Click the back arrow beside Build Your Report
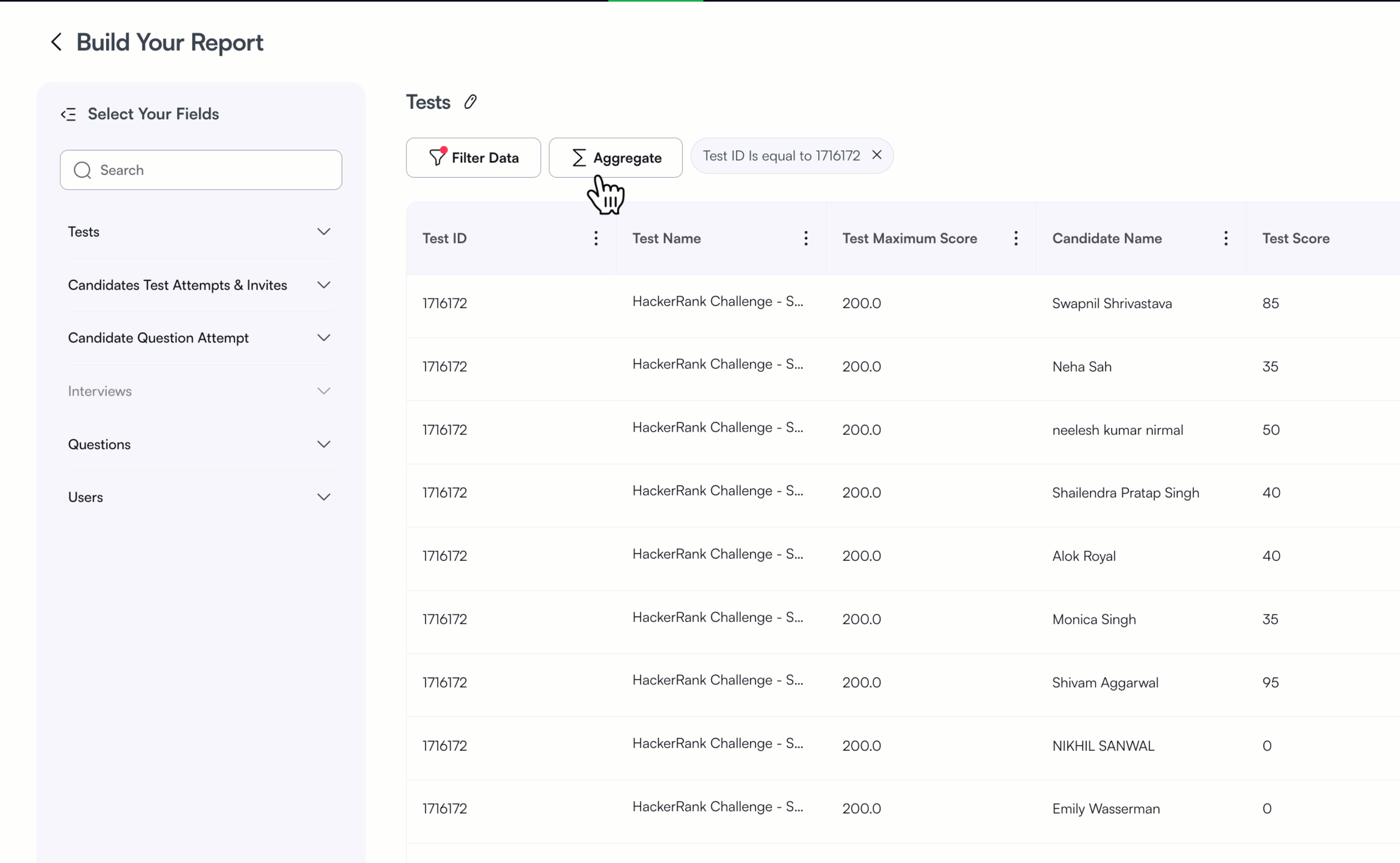The height and width of the screenshot is (863, 1400). click(56, 42)
